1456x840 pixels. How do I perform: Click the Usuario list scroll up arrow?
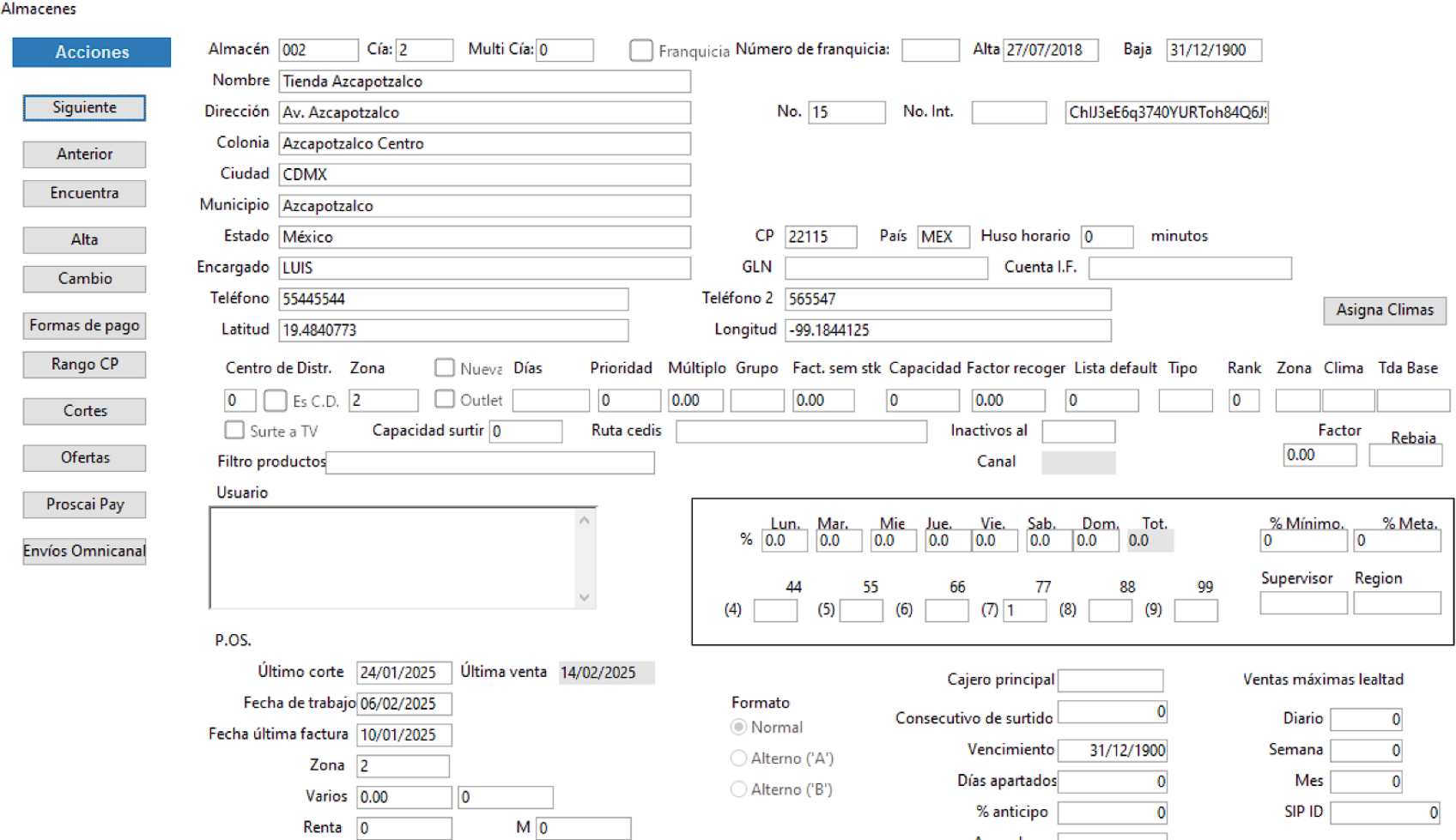pos(585,520)
